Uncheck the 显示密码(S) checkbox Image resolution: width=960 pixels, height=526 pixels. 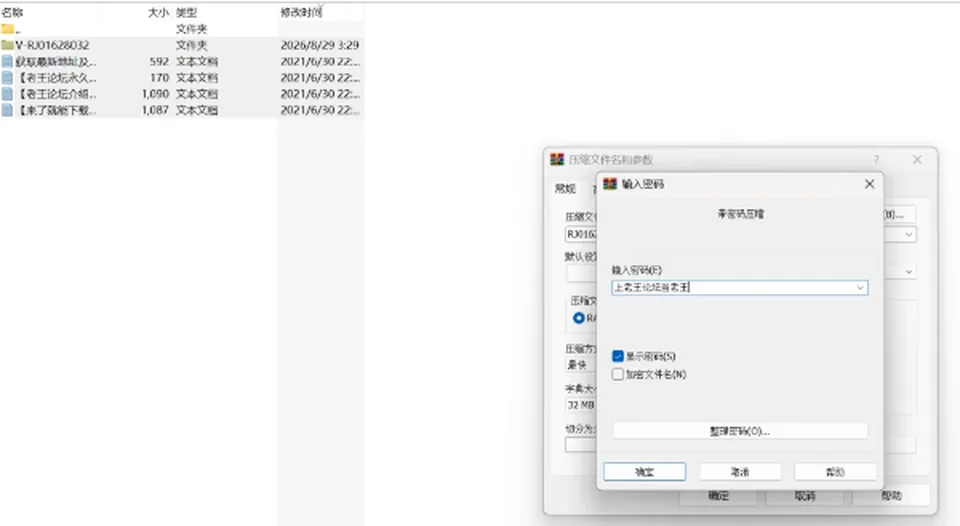point(618,356)
